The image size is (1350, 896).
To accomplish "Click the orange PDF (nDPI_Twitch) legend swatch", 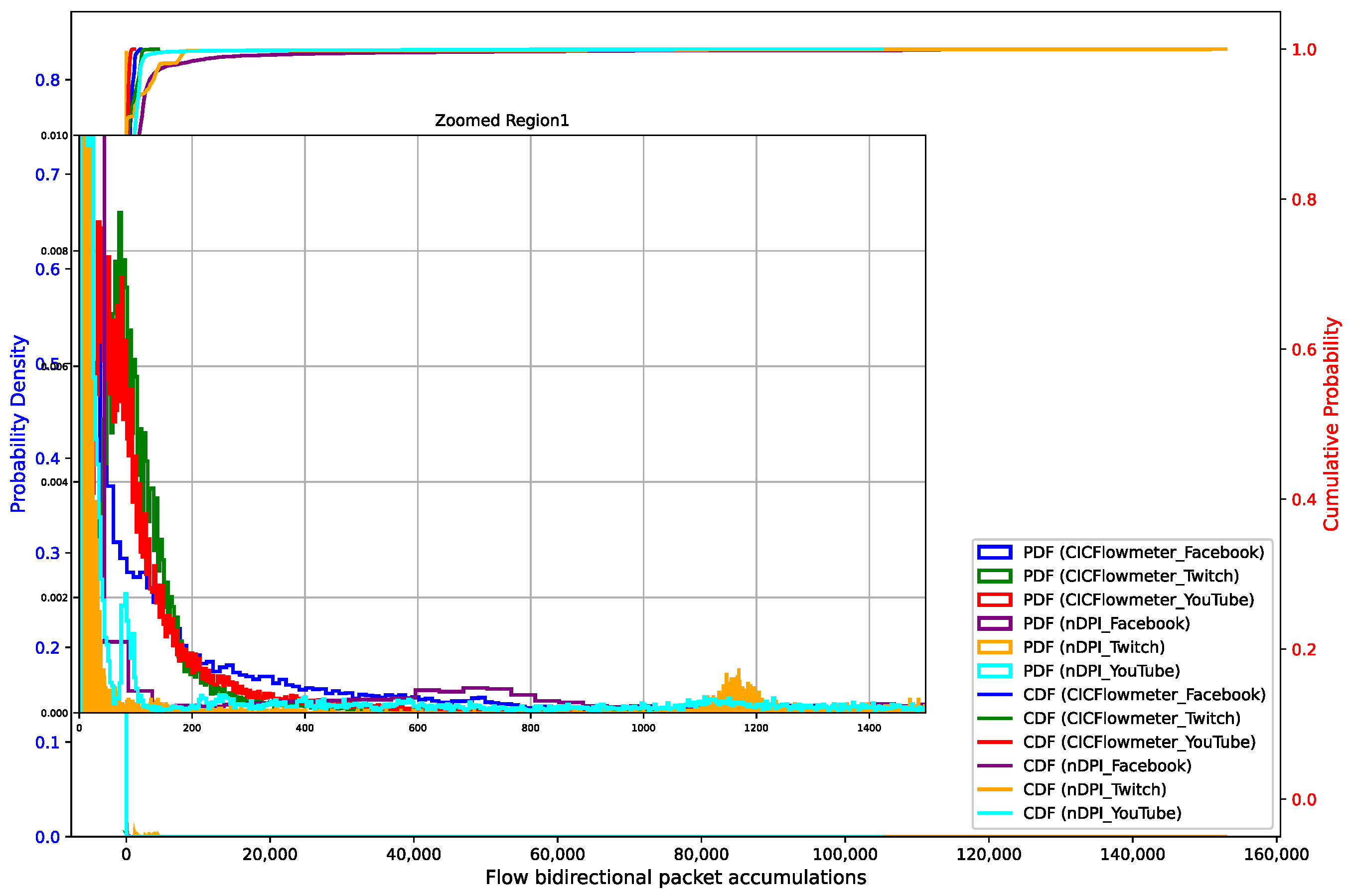I will point(994,647).
